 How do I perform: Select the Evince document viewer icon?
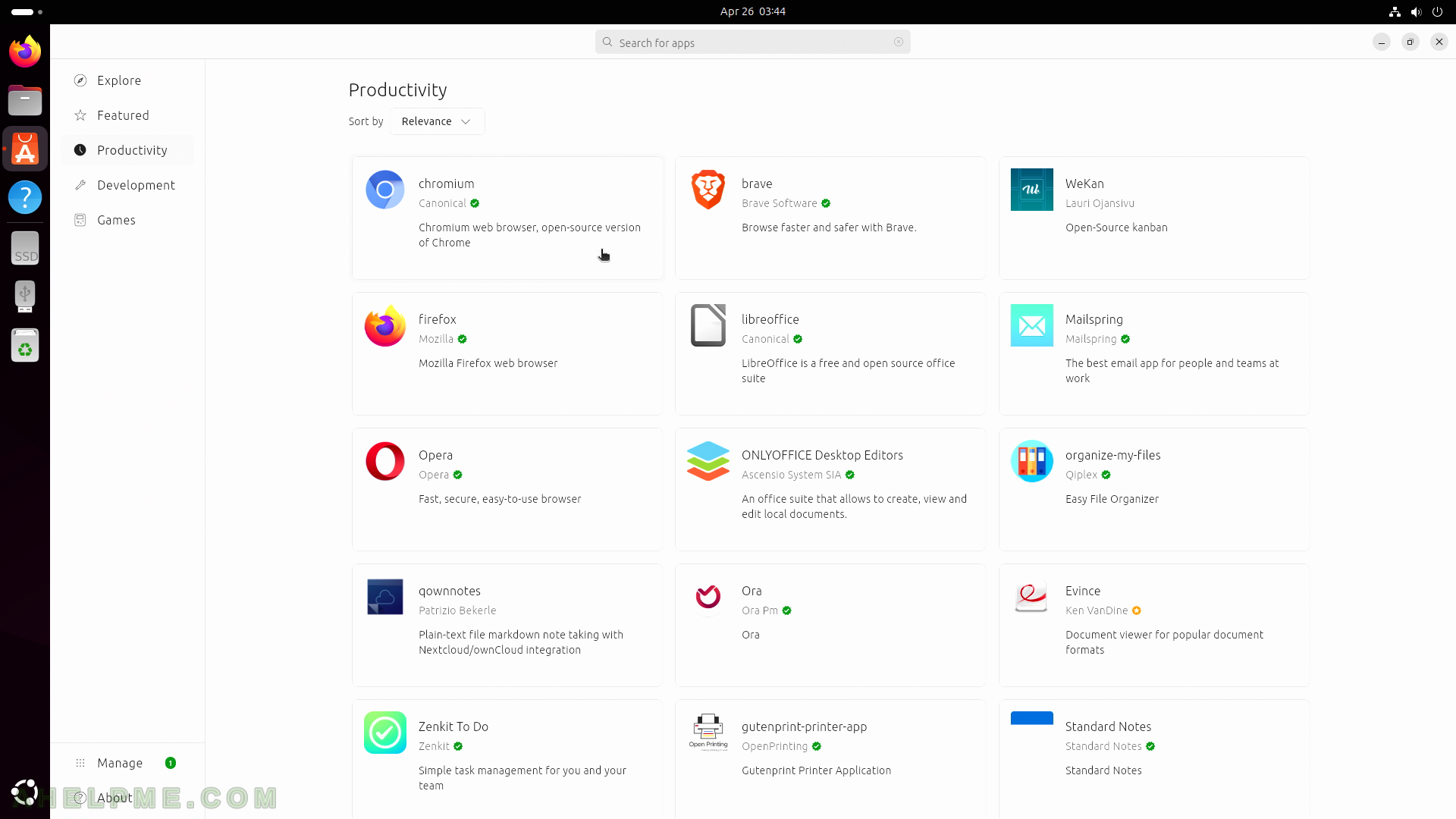pos(1032,597)
